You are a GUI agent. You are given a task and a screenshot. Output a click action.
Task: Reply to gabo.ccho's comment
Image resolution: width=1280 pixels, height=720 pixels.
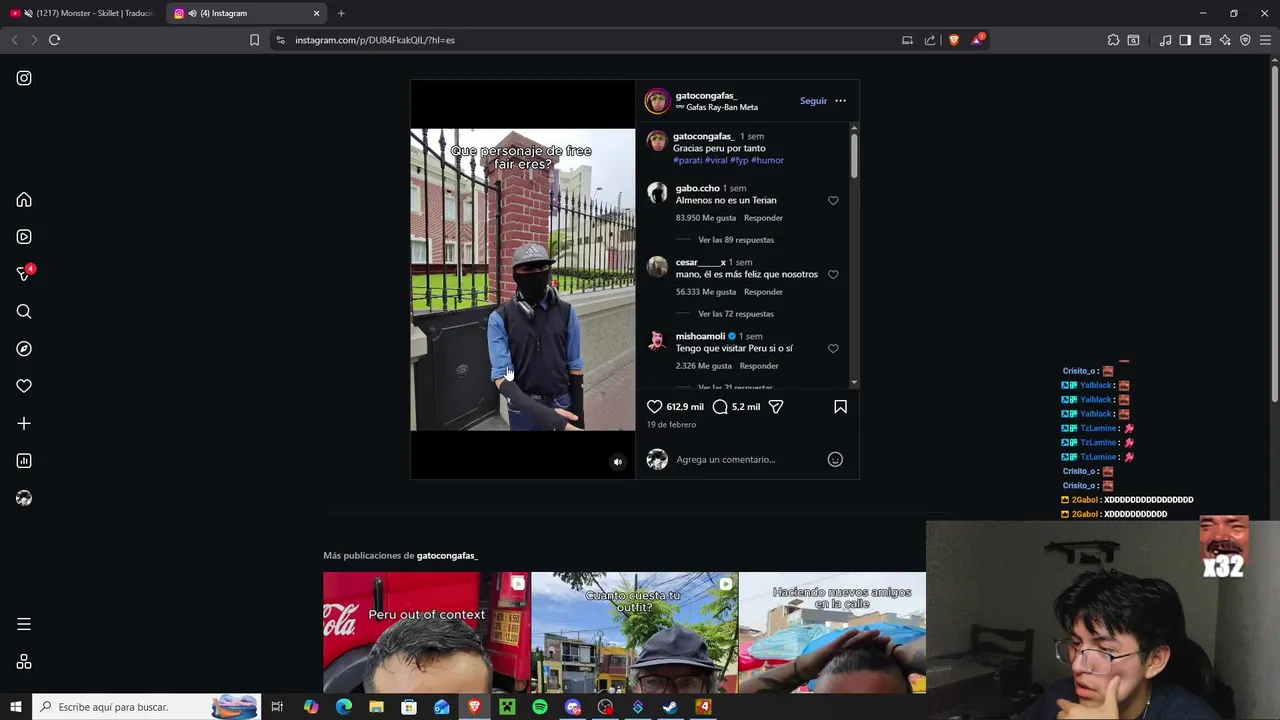(x=763, y=218)
